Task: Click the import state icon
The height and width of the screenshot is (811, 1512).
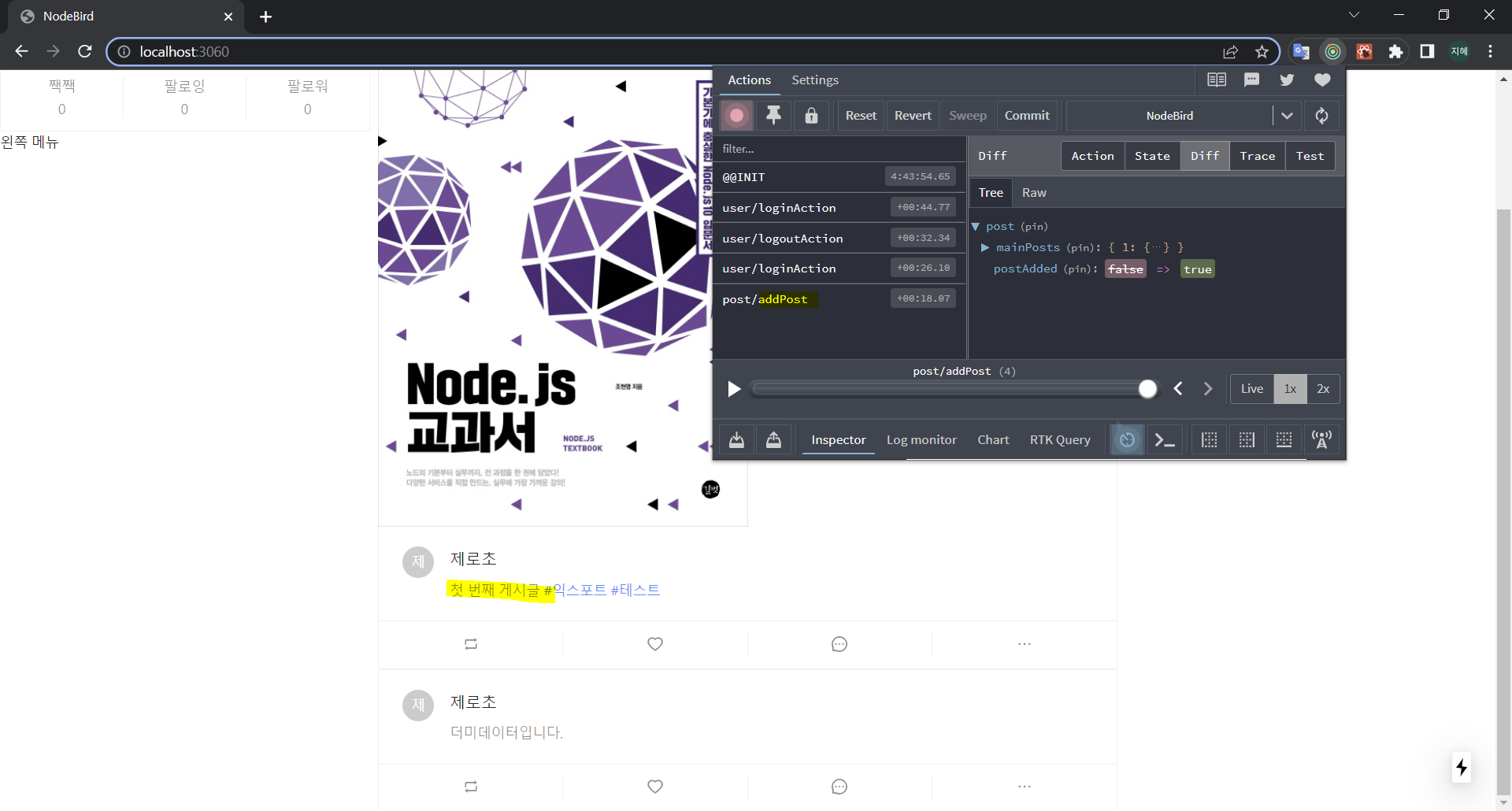Action: coord(736,440)
